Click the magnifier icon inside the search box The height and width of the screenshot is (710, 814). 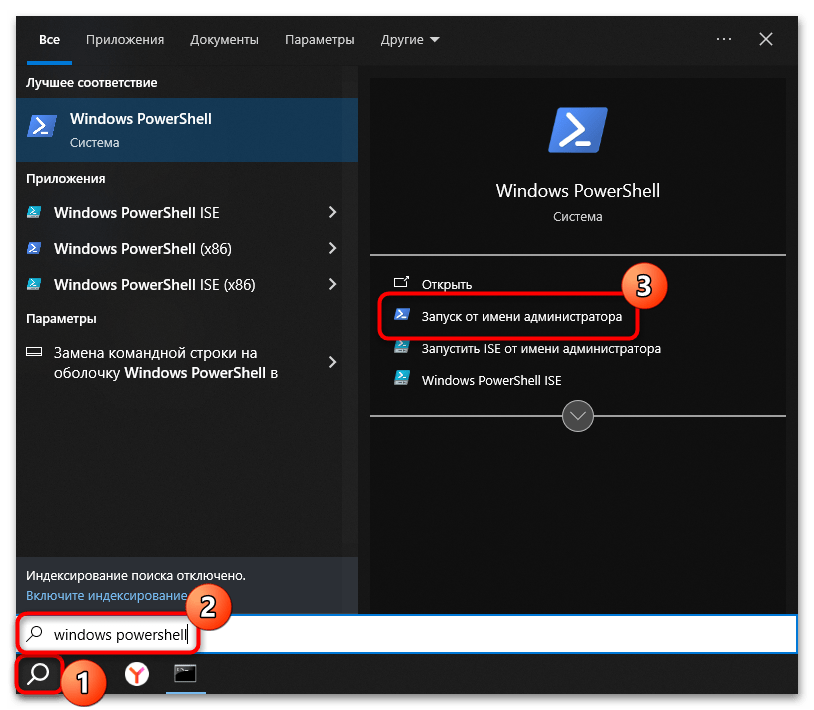[35, 633]
